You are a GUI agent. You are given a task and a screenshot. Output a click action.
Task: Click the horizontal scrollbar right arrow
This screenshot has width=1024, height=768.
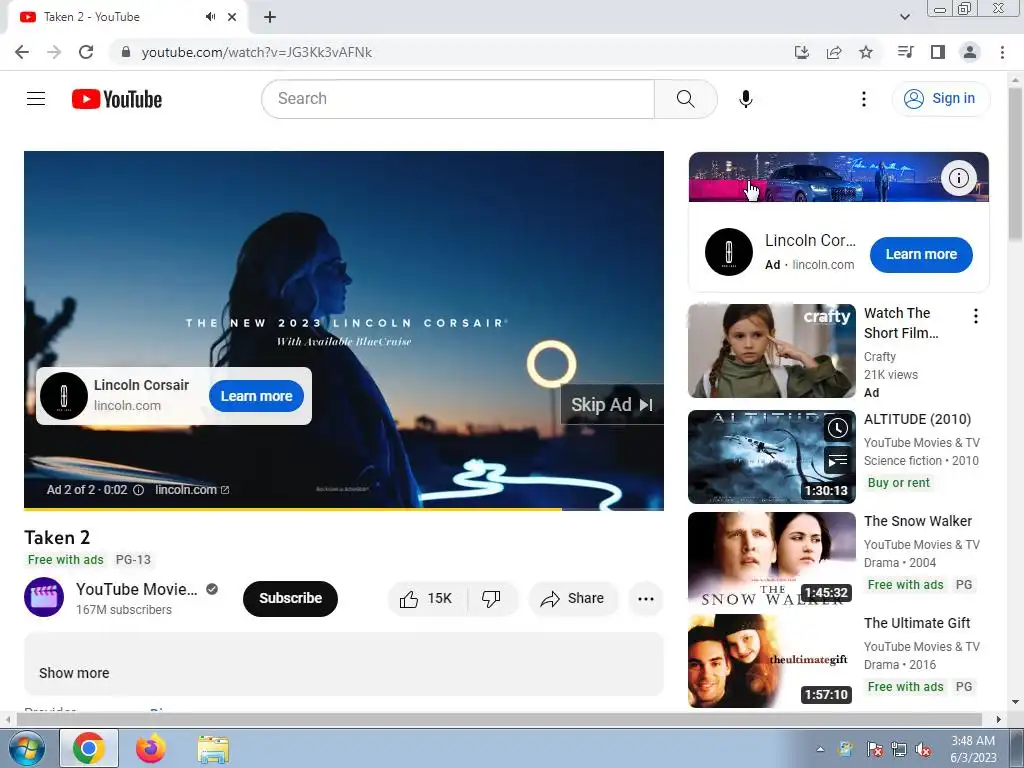(999, 719)
